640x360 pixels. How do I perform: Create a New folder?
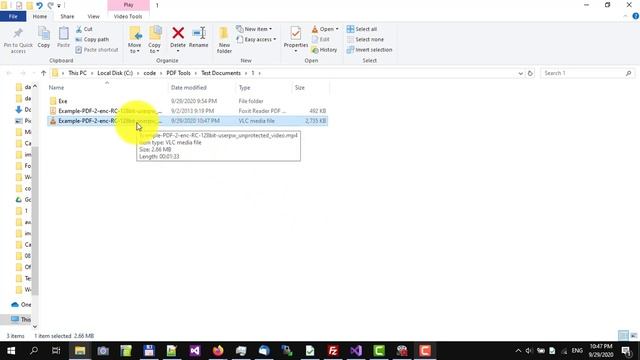click(224, 40)
